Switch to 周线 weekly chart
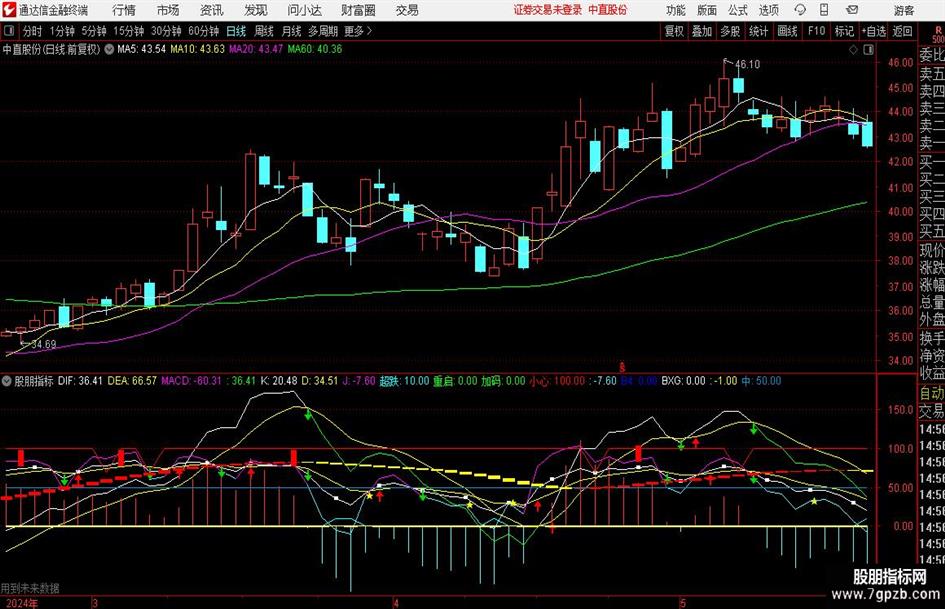 pos(264,31)
